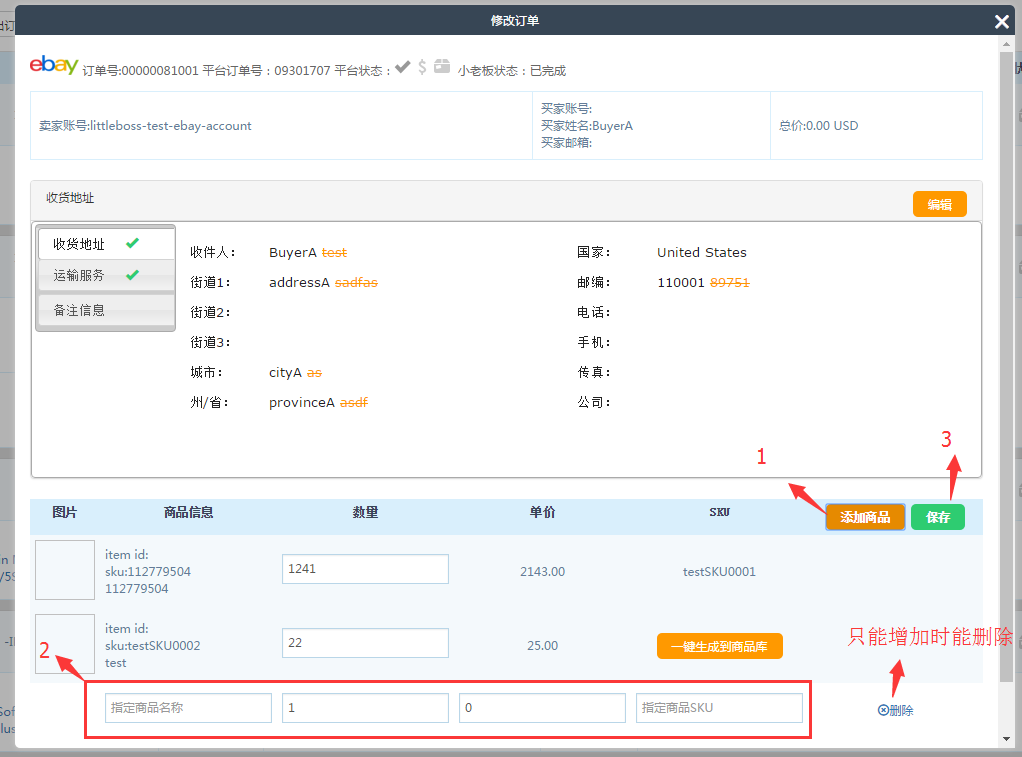Save the order with 保存 button
Viewport: 1022px width, 757px height.
938,517
